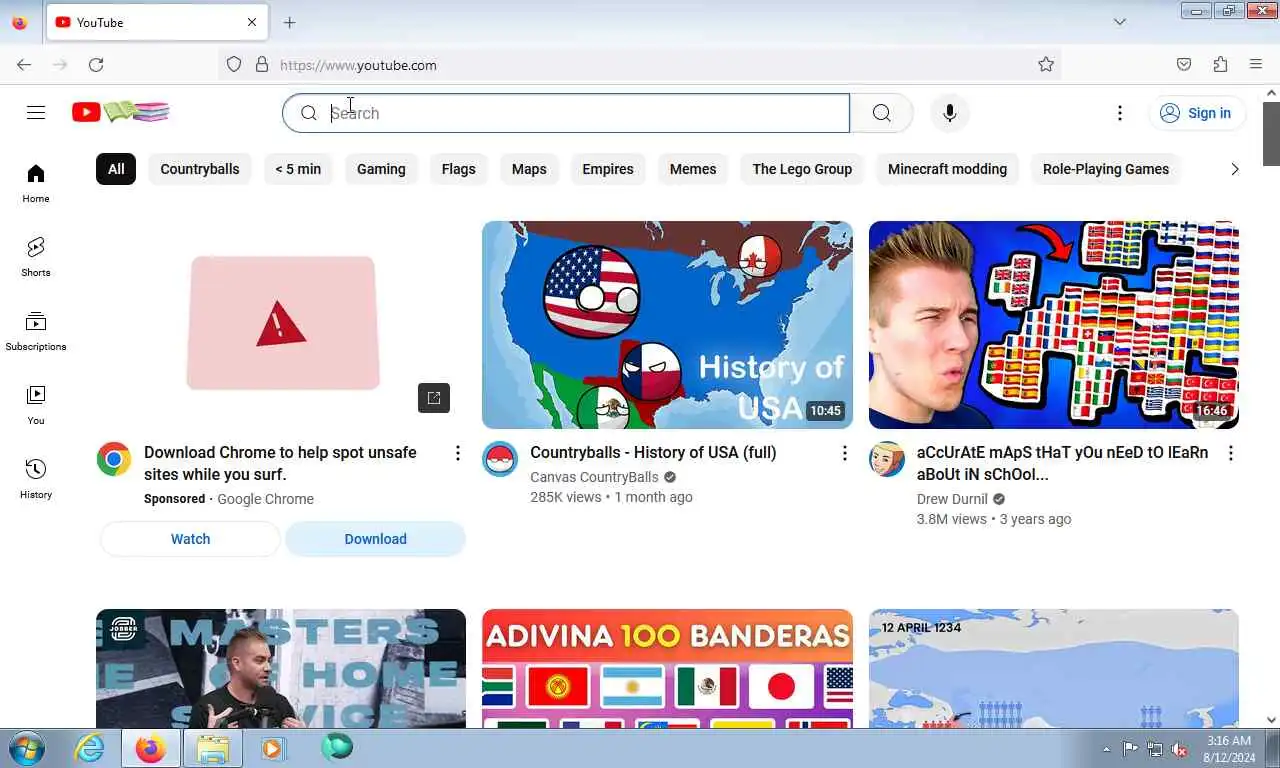Open the YouTube hamburger guide menu
The height and width of the screenshot is (768, 1280).
36,112
